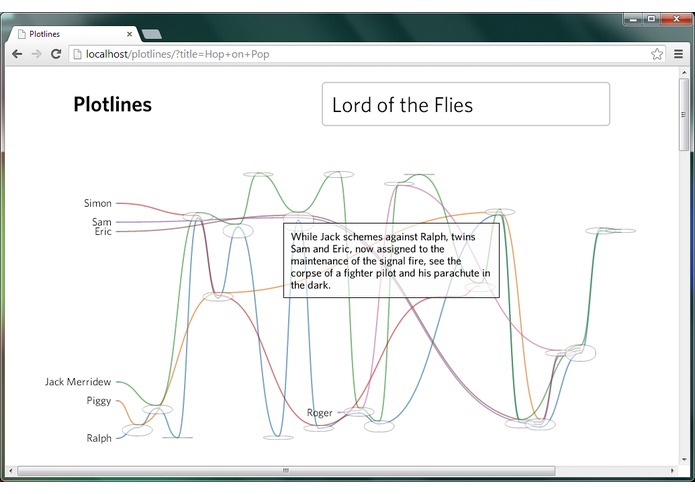Select the Sam character label

pyautogui.click(x=102, y=222)
